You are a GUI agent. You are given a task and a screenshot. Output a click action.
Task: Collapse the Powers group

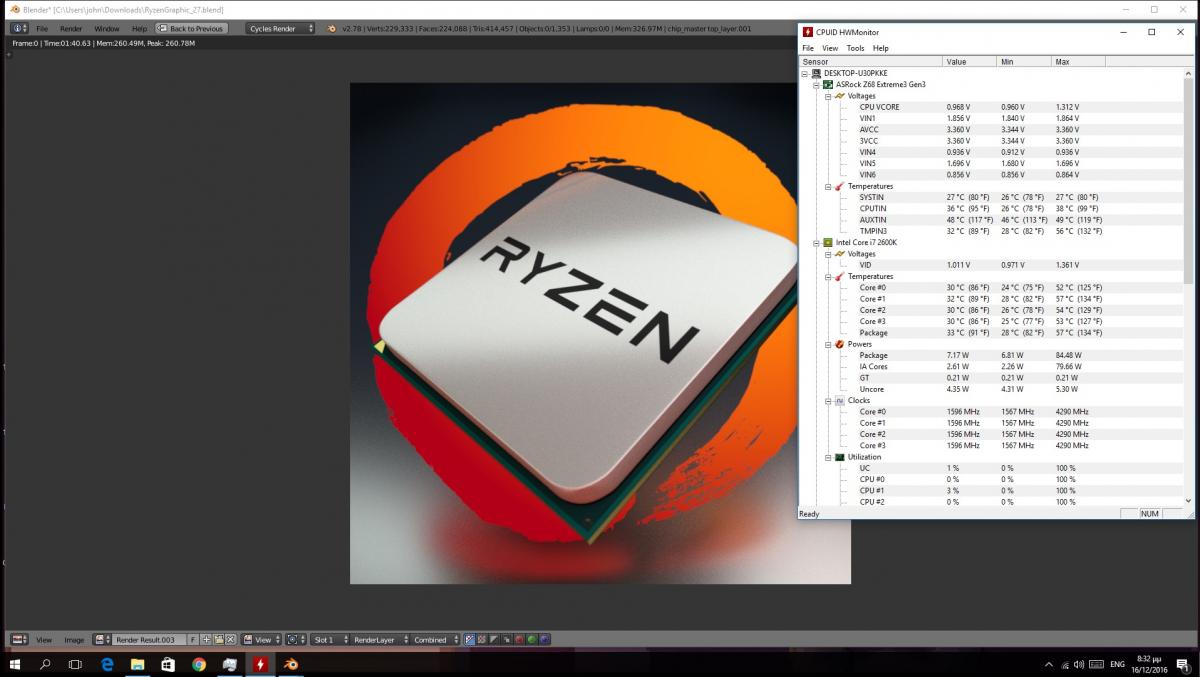(x=827, y=344)
